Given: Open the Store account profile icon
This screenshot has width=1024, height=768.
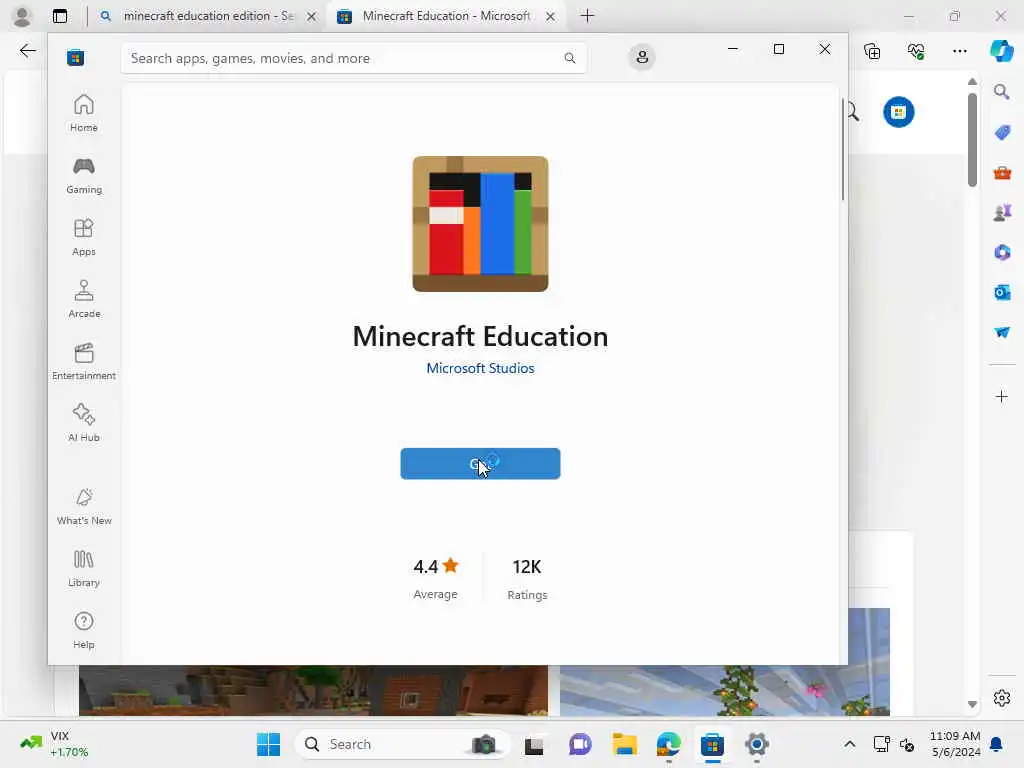Looking at the screenshot, I should (x=642, y=57).
